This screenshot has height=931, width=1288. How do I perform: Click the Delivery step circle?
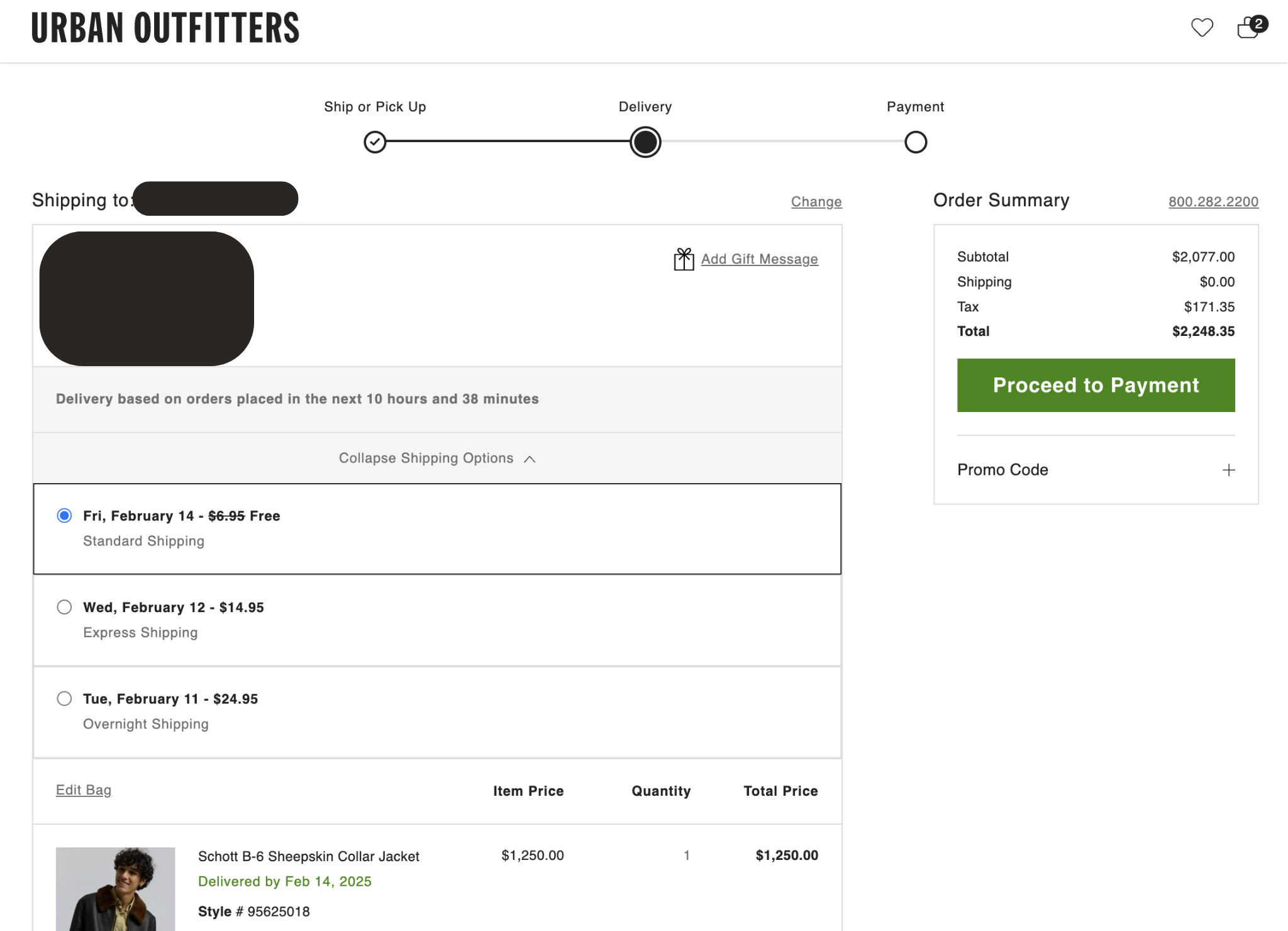pyautogui.click(x=645, y=142)
